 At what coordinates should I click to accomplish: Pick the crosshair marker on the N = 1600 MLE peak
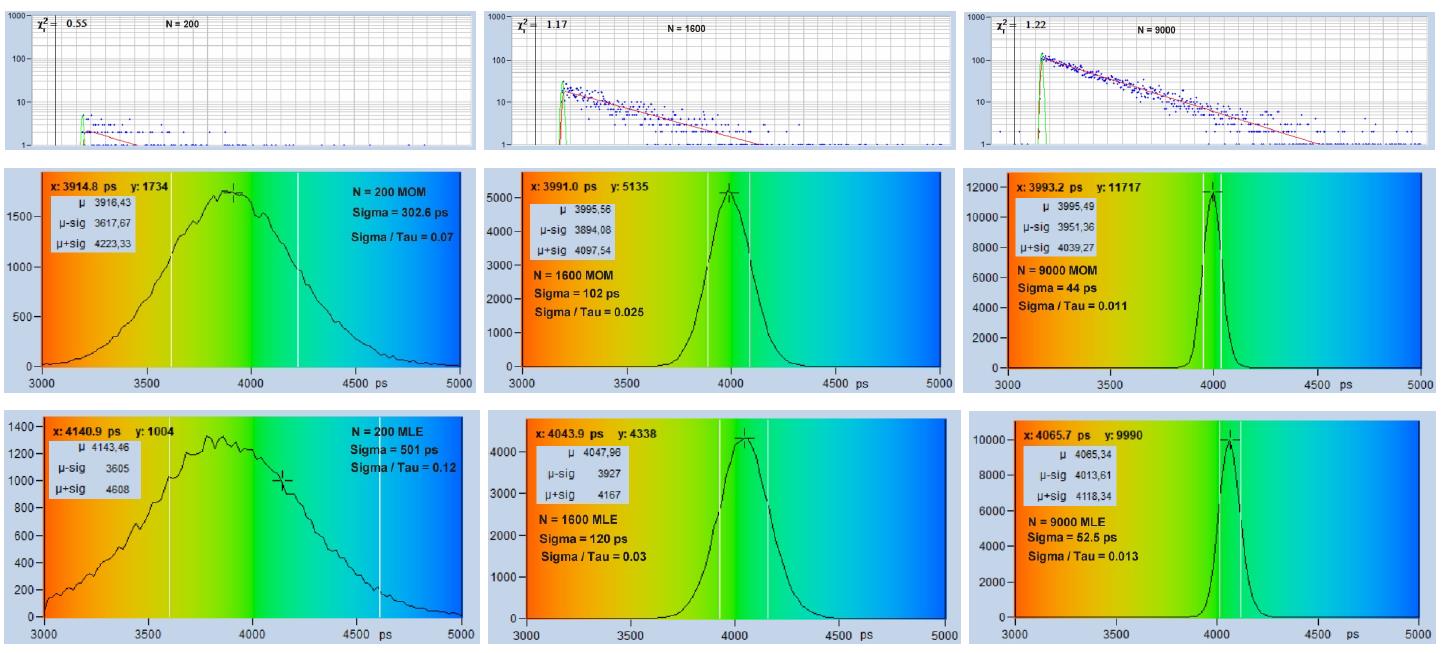[x=744, y=438]
